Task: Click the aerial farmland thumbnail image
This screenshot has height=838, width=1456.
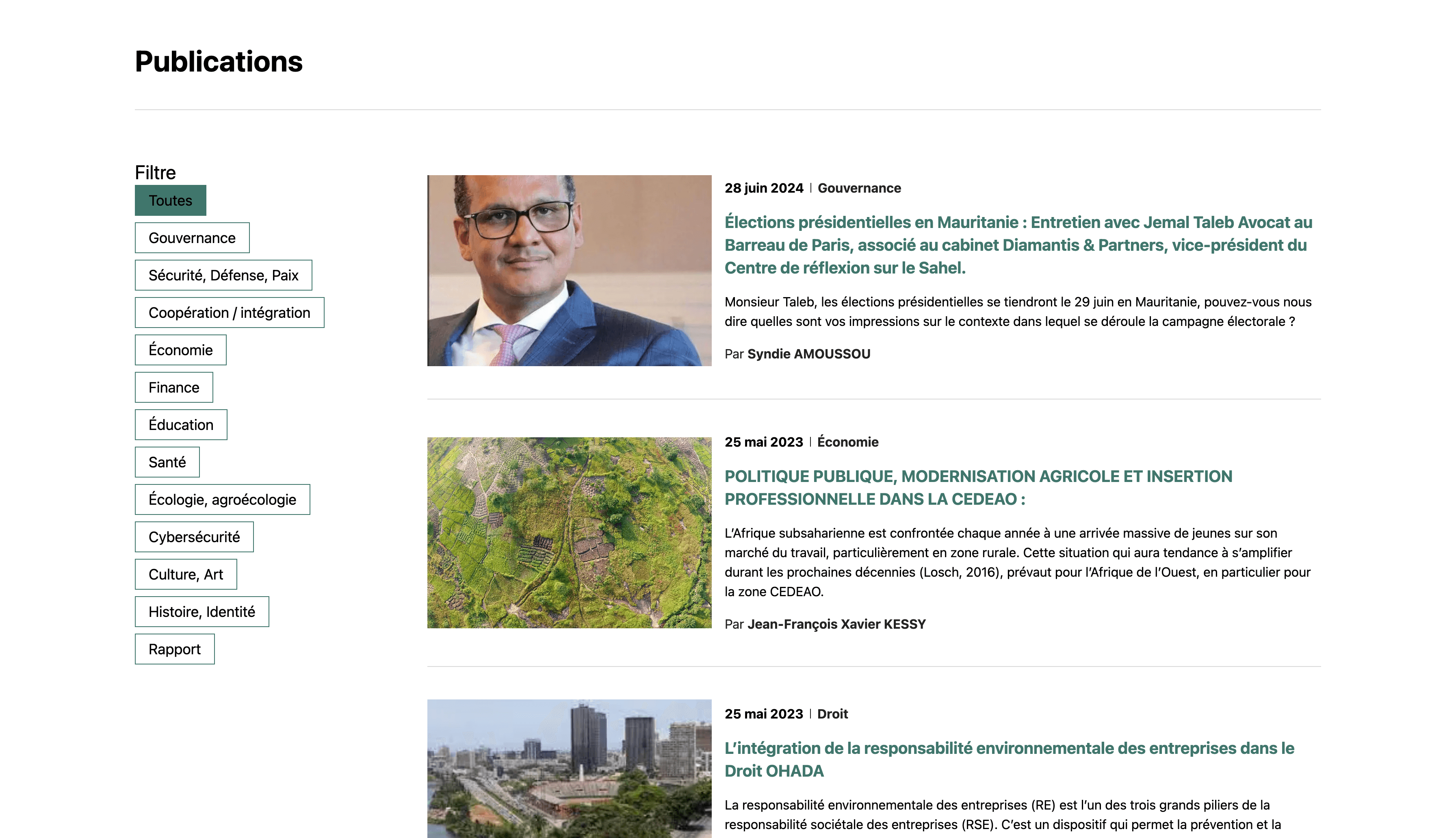Action: point(569,532)
